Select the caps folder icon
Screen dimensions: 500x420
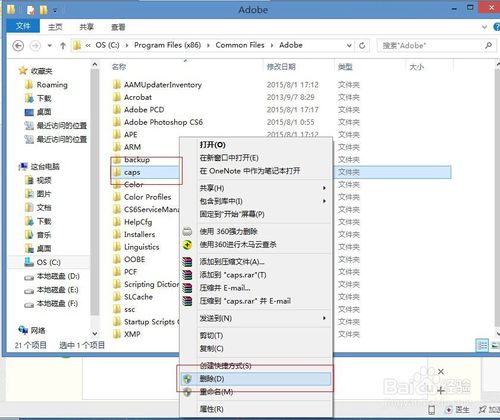click(117, 172)
